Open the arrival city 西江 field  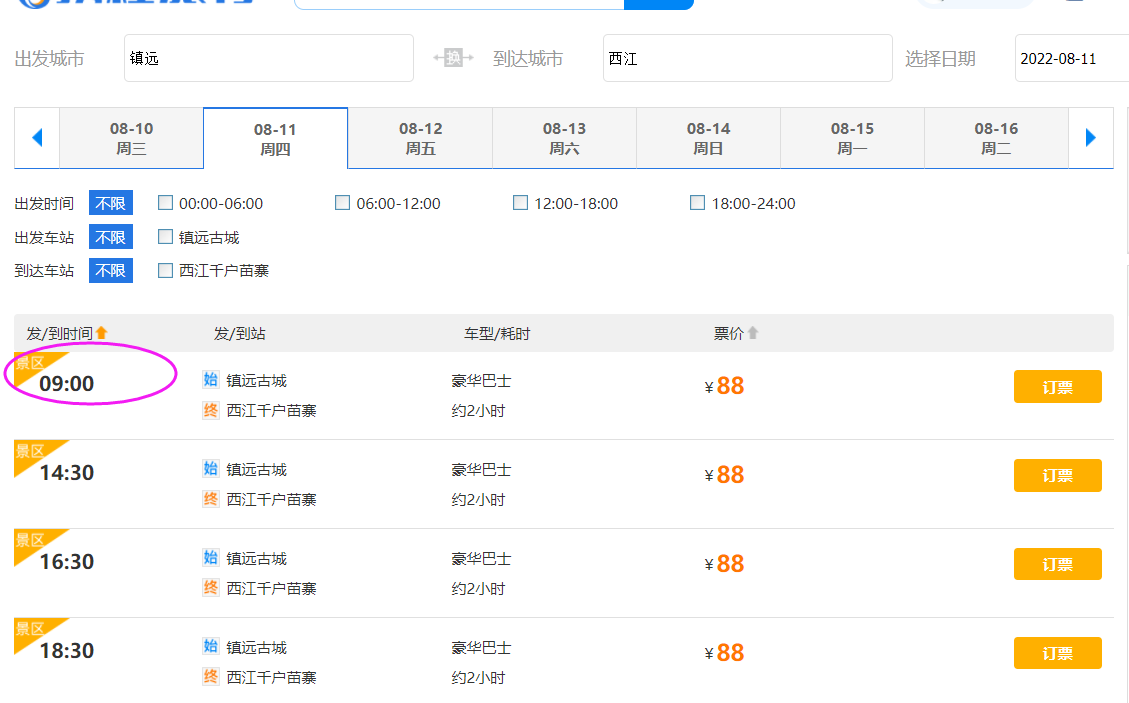747,59
